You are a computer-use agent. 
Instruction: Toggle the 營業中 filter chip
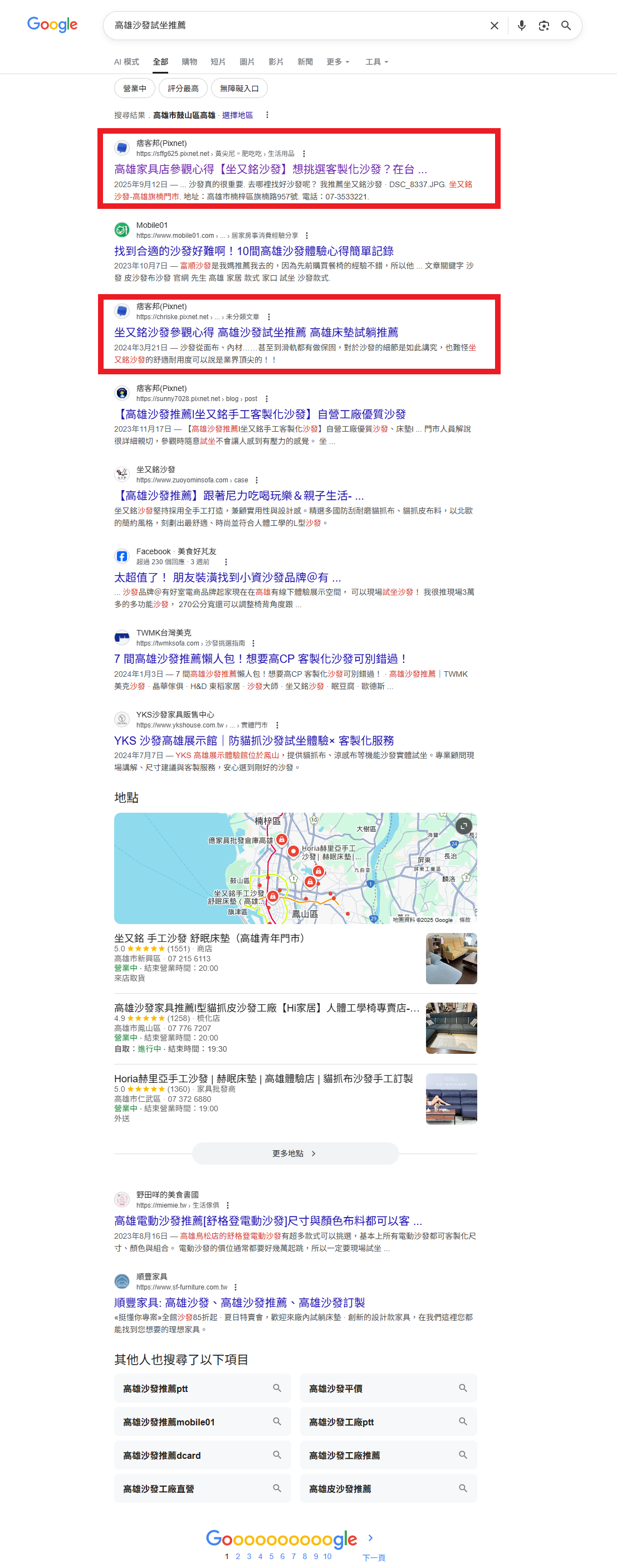134,89
